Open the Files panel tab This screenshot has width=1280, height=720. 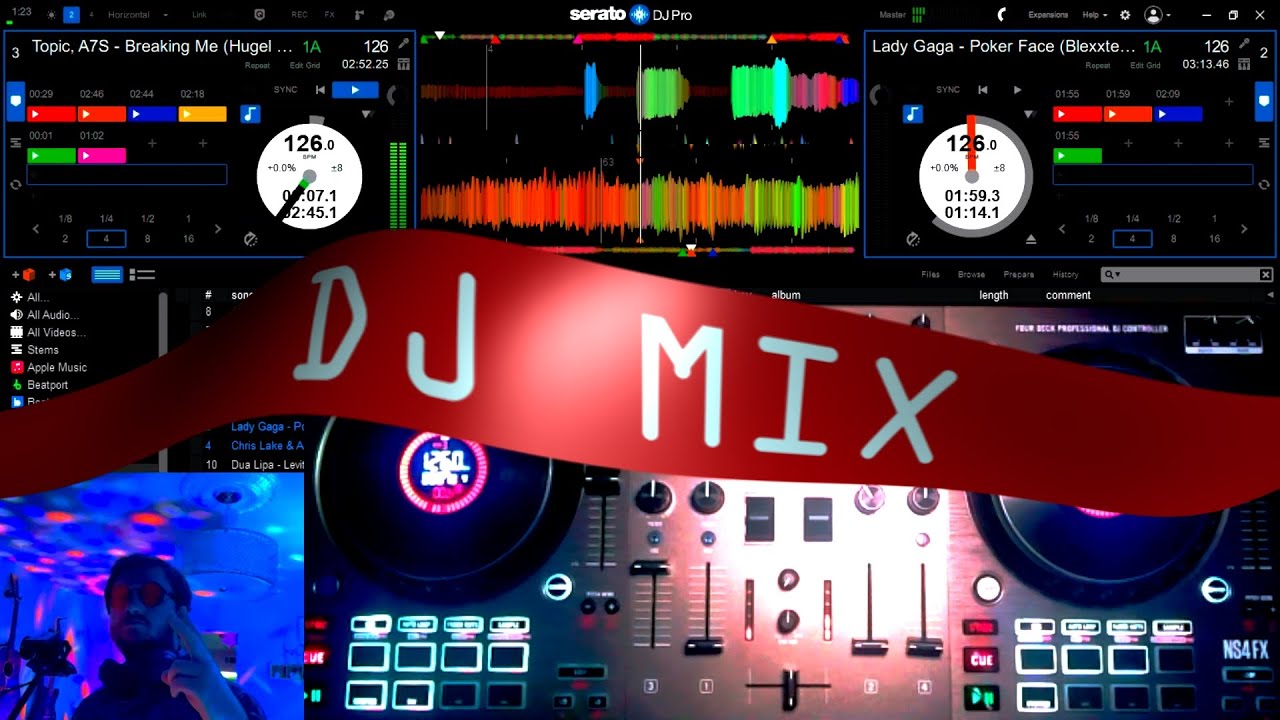point(930,274)
